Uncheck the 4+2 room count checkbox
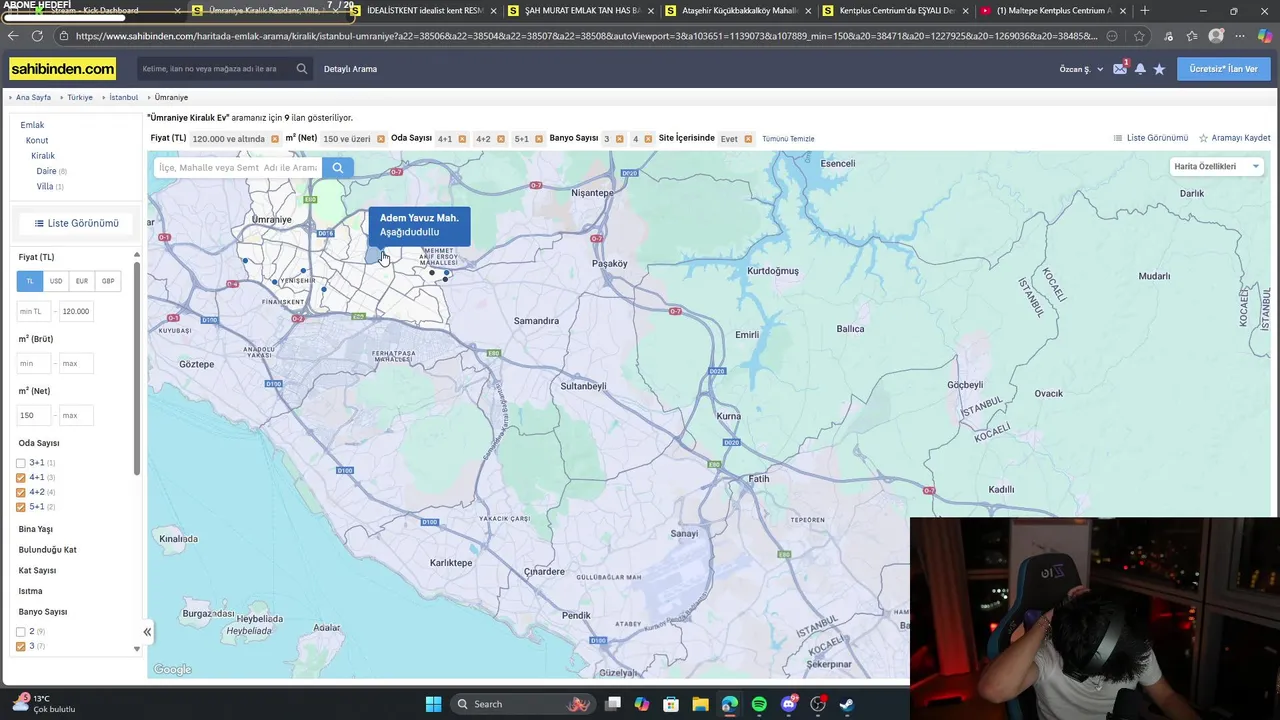Viewport: 1280px width, 720px height. click(20, 492)
